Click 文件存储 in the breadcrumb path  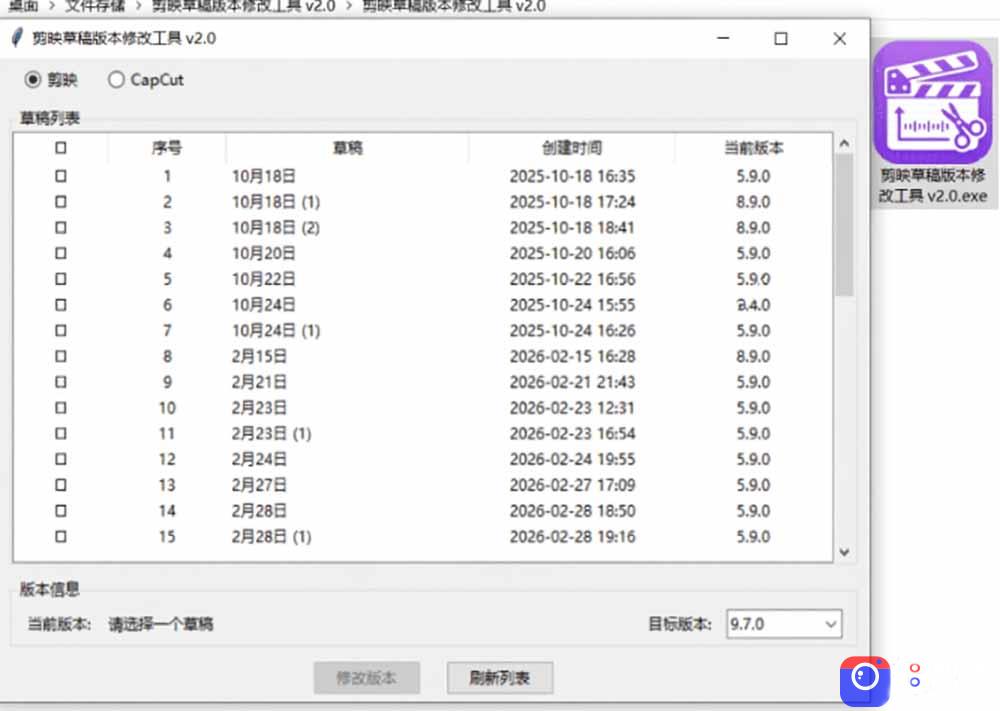[94, 6]
